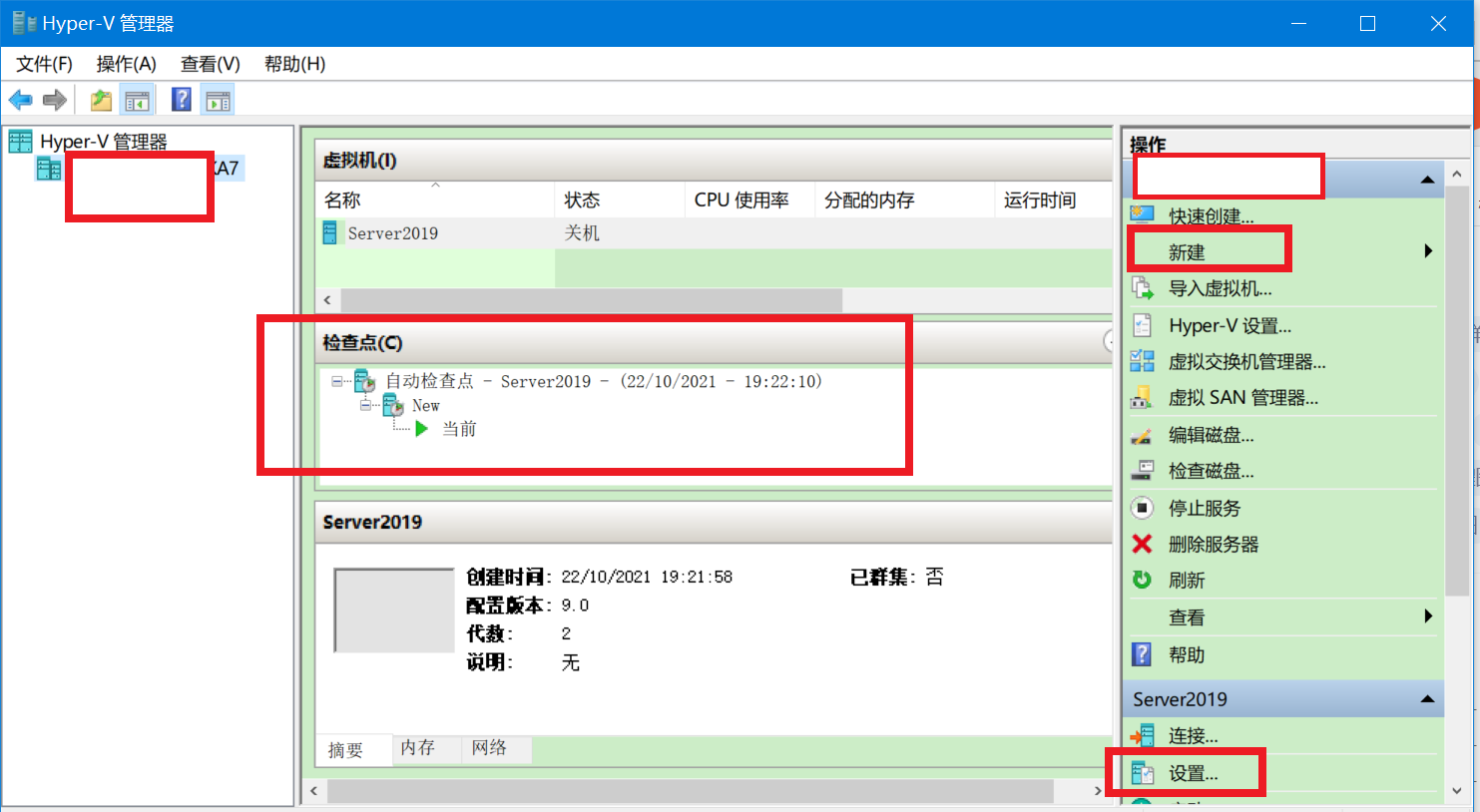
Task: Click the green 当前 arrow icon
Action: [422, 428]
